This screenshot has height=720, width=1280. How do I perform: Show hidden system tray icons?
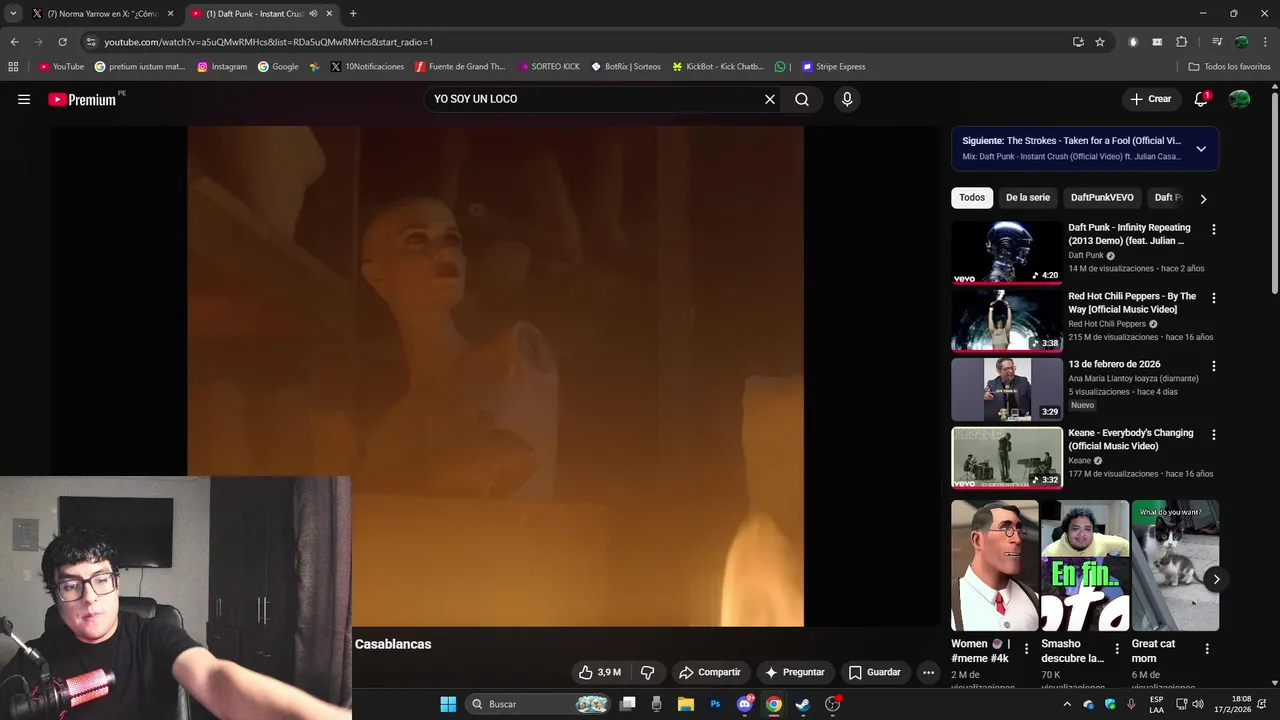click(1067, 704)
